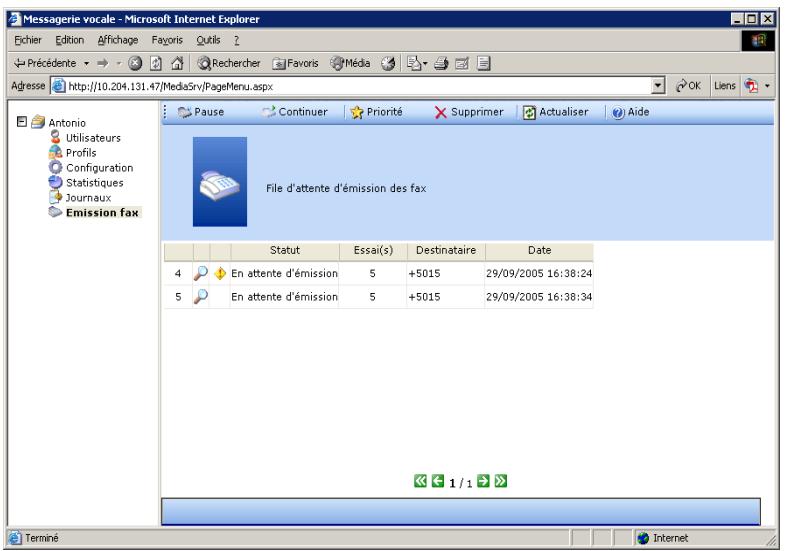Viewport: 785px width, 551px height.
Task: Open the address bar dropdown
Action: (659, 86)
